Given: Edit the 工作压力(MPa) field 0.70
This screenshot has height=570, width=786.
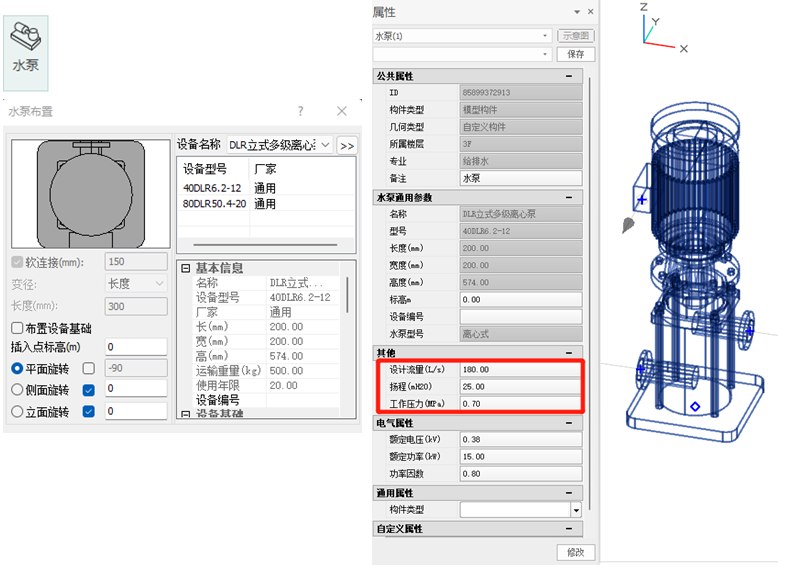Looking at the screenshot, I should click(521, 404).
